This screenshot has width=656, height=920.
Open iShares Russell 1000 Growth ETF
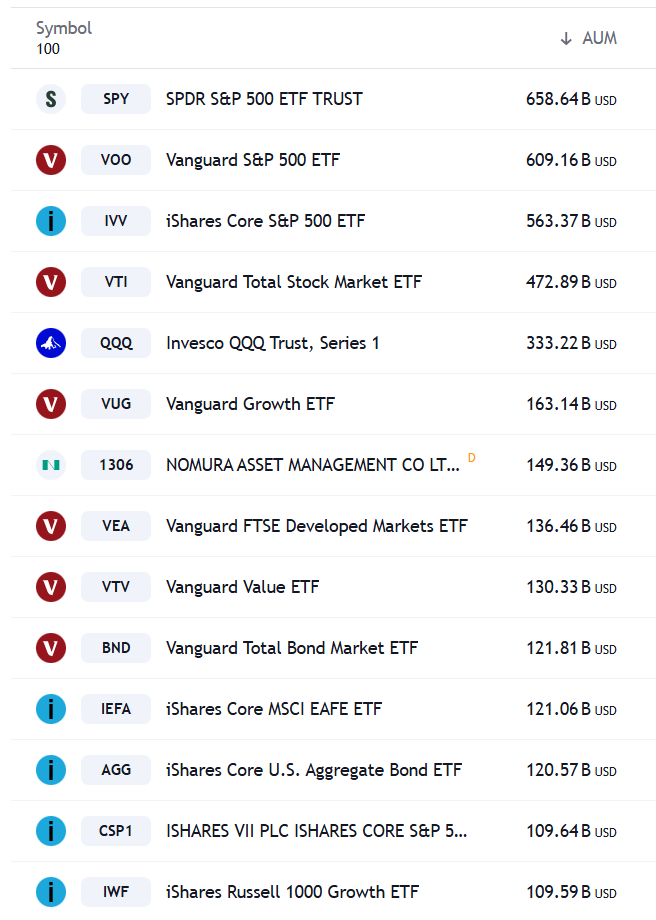pyautogui.click(x=292, y=892)
